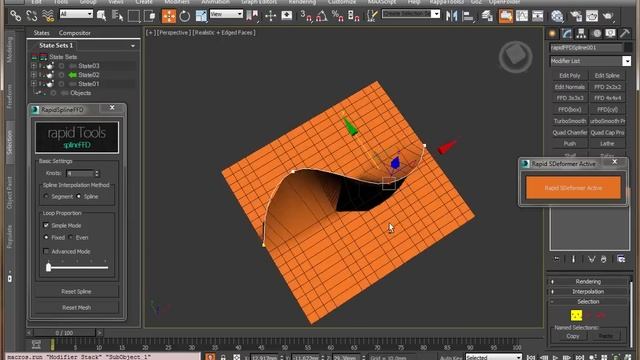Open State Sets 1 dropdown arrow
The image size is (640, 360).
tap(133, 46)
